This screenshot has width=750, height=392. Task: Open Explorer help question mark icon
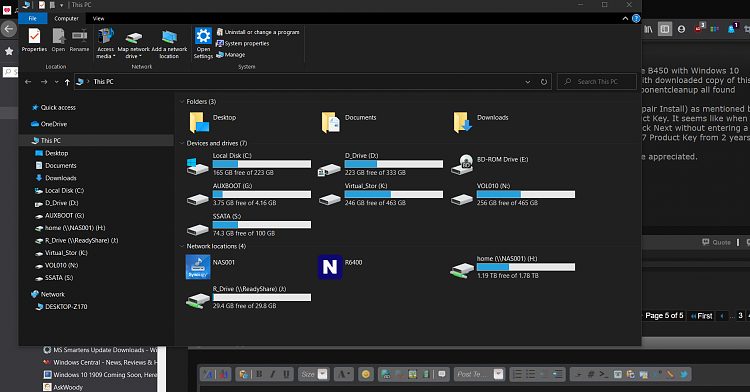tap(636, 19)
